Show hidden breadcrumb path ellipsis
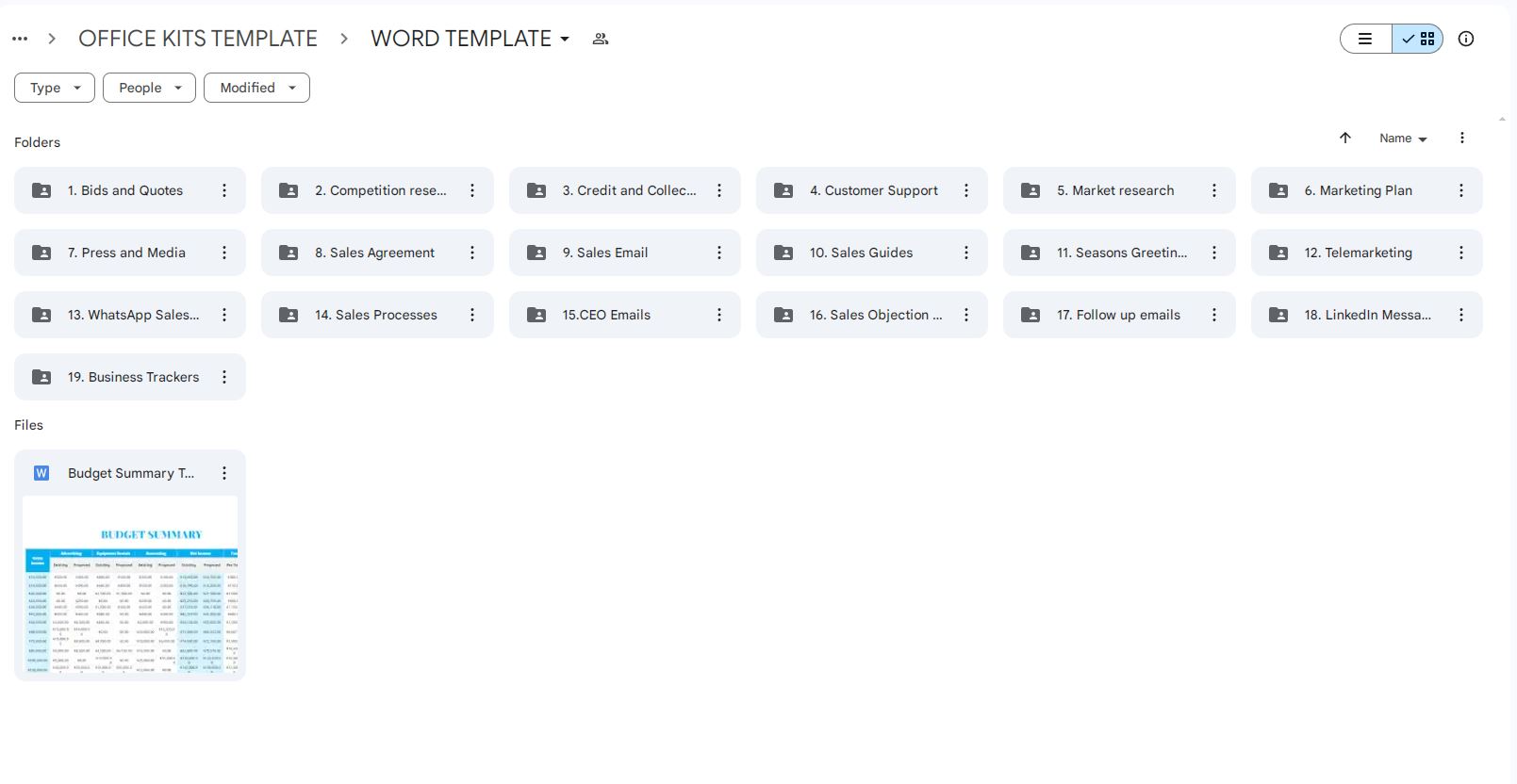 pyautogui.click(x=20, y=39)
